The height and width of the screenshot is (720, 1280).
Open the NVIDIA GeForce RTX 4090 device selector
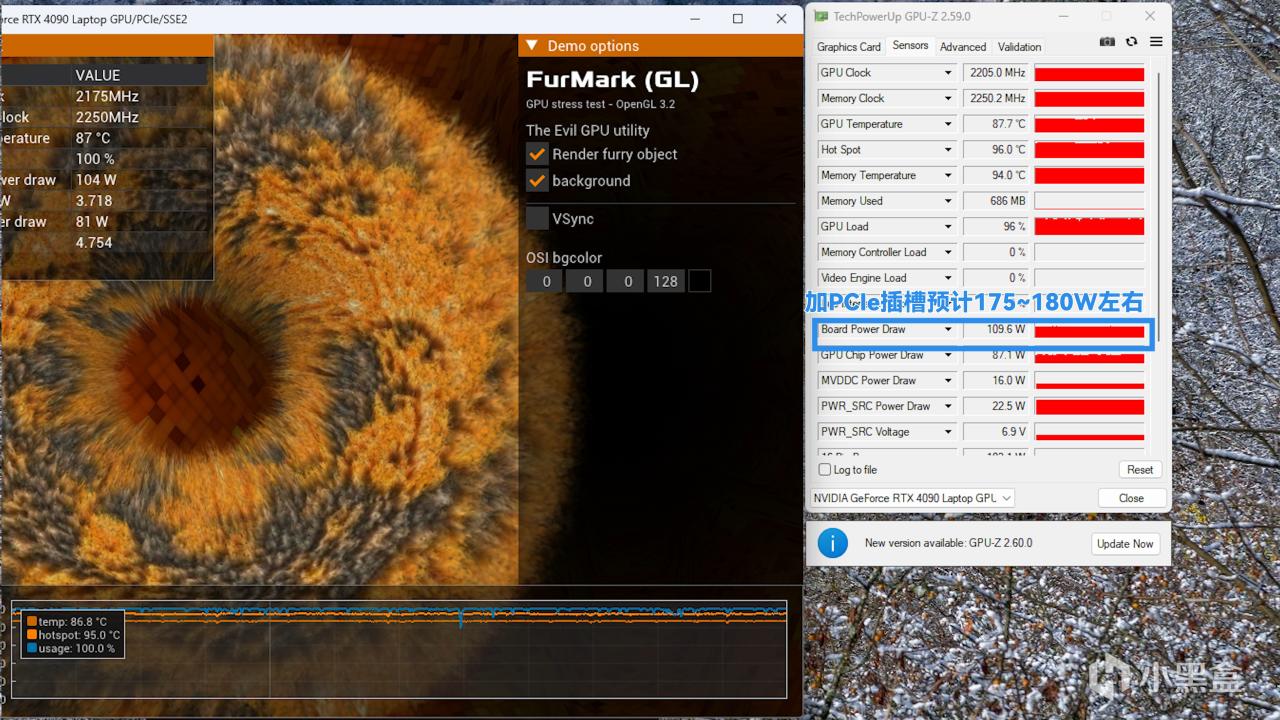tap(912, 498)
